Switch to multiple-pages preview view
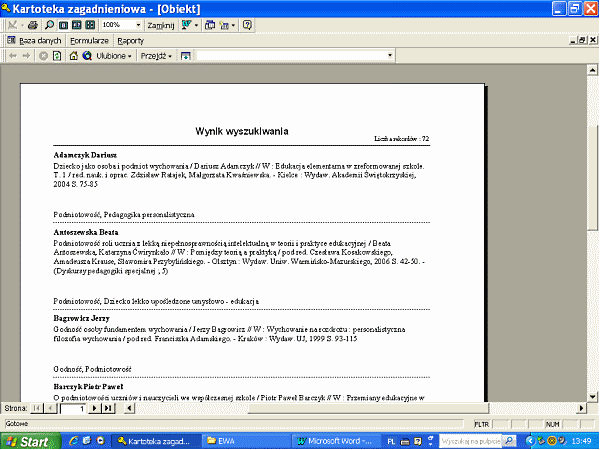Viewport: 600px width, 450px height. click(88, 24)
